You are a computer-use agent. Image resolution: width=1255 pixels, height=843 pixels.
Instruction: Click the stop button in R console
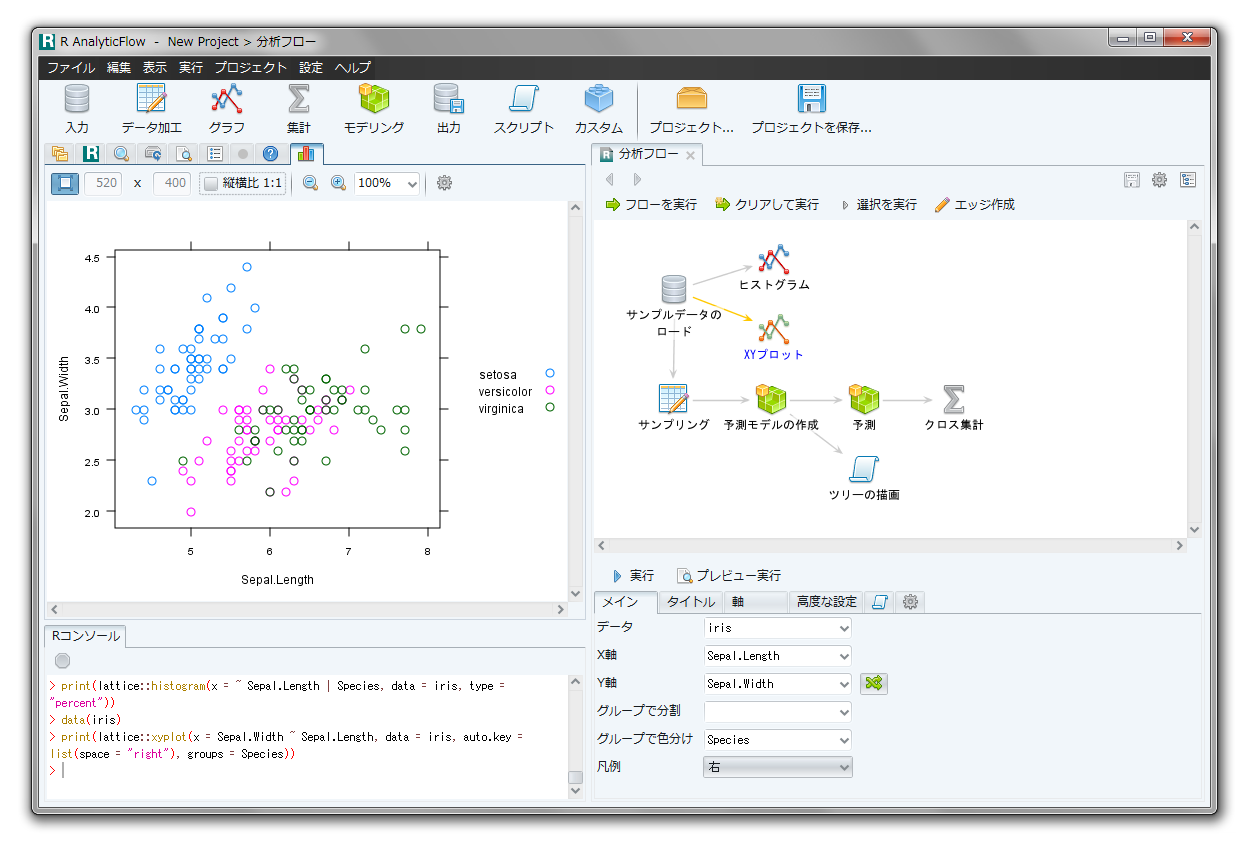63,661
